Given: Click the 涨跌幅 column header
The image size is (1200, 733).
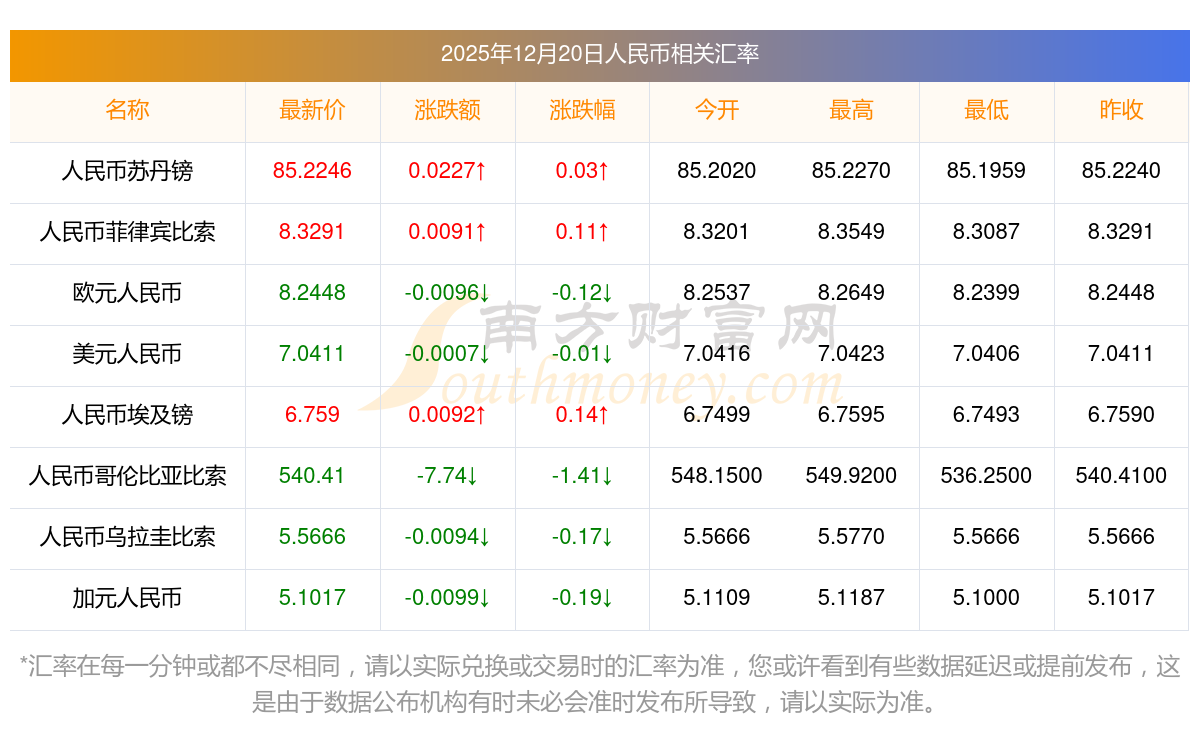Looking at the screenshot, I should point(582,110).
